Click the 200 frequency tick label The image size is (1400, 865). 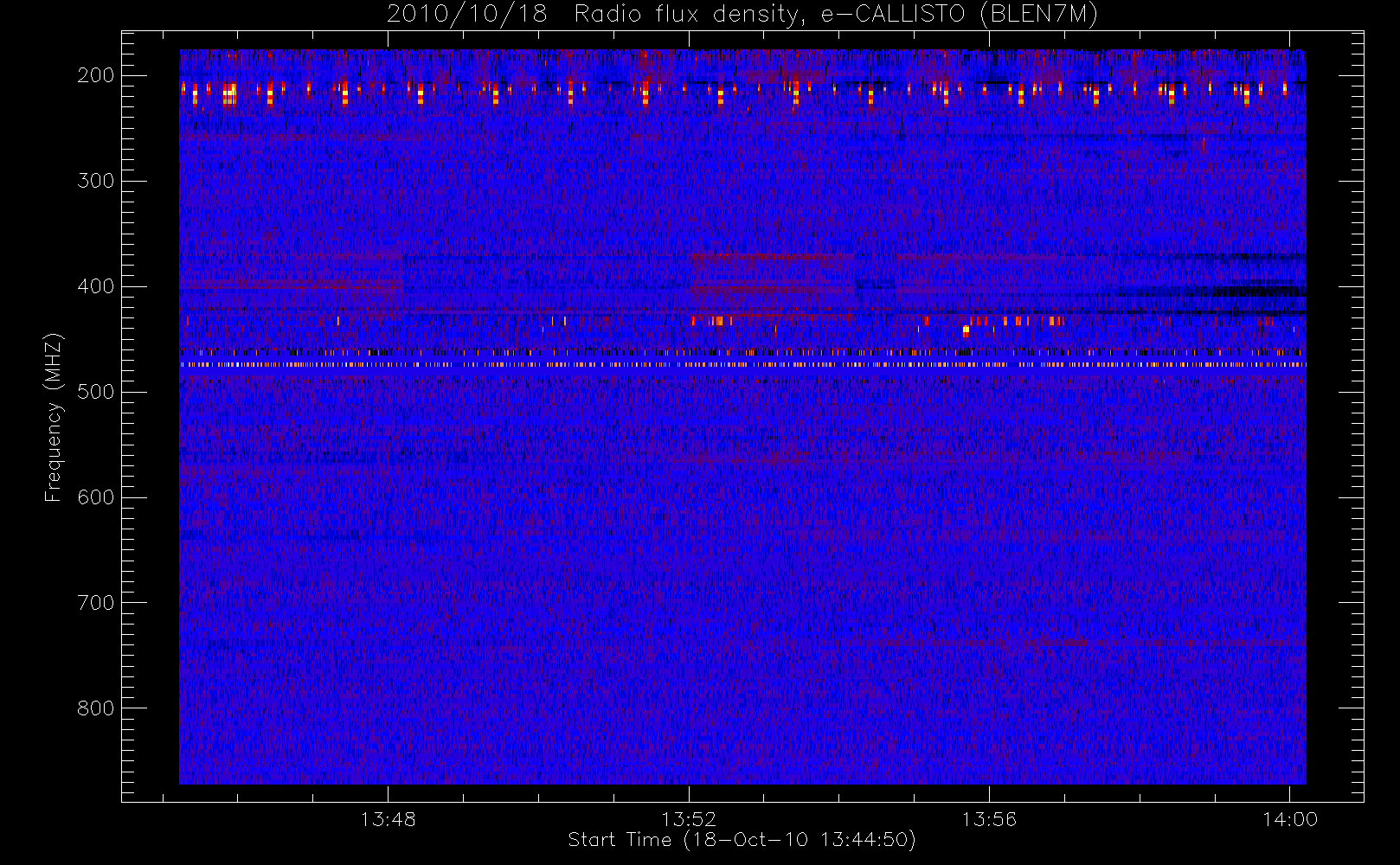tap(96, 75)
